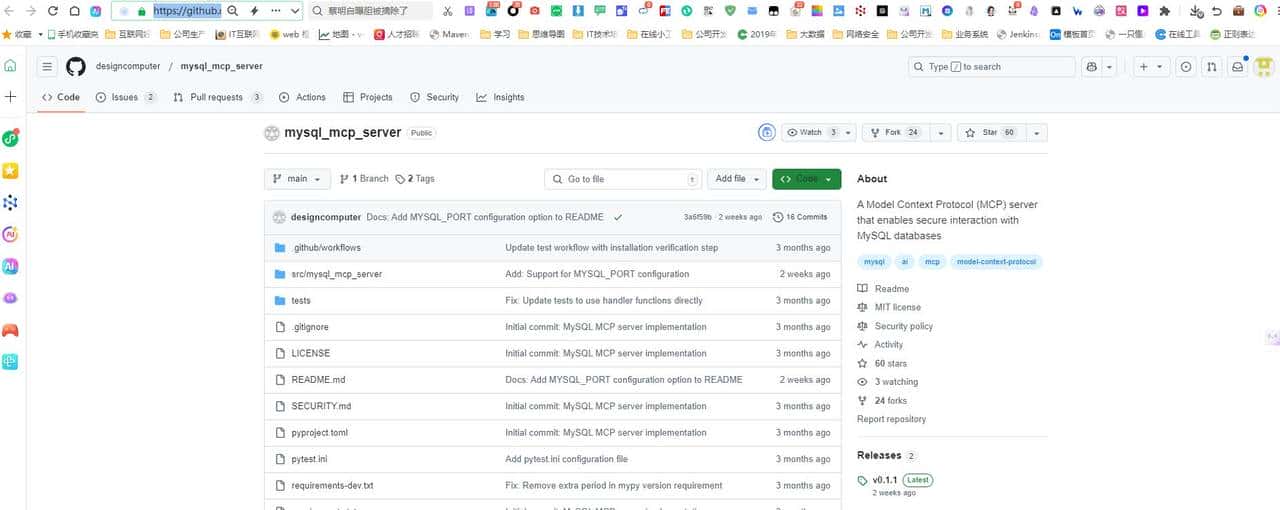Click the designcomputer owner breadcrumb link

tap(128, 67)
